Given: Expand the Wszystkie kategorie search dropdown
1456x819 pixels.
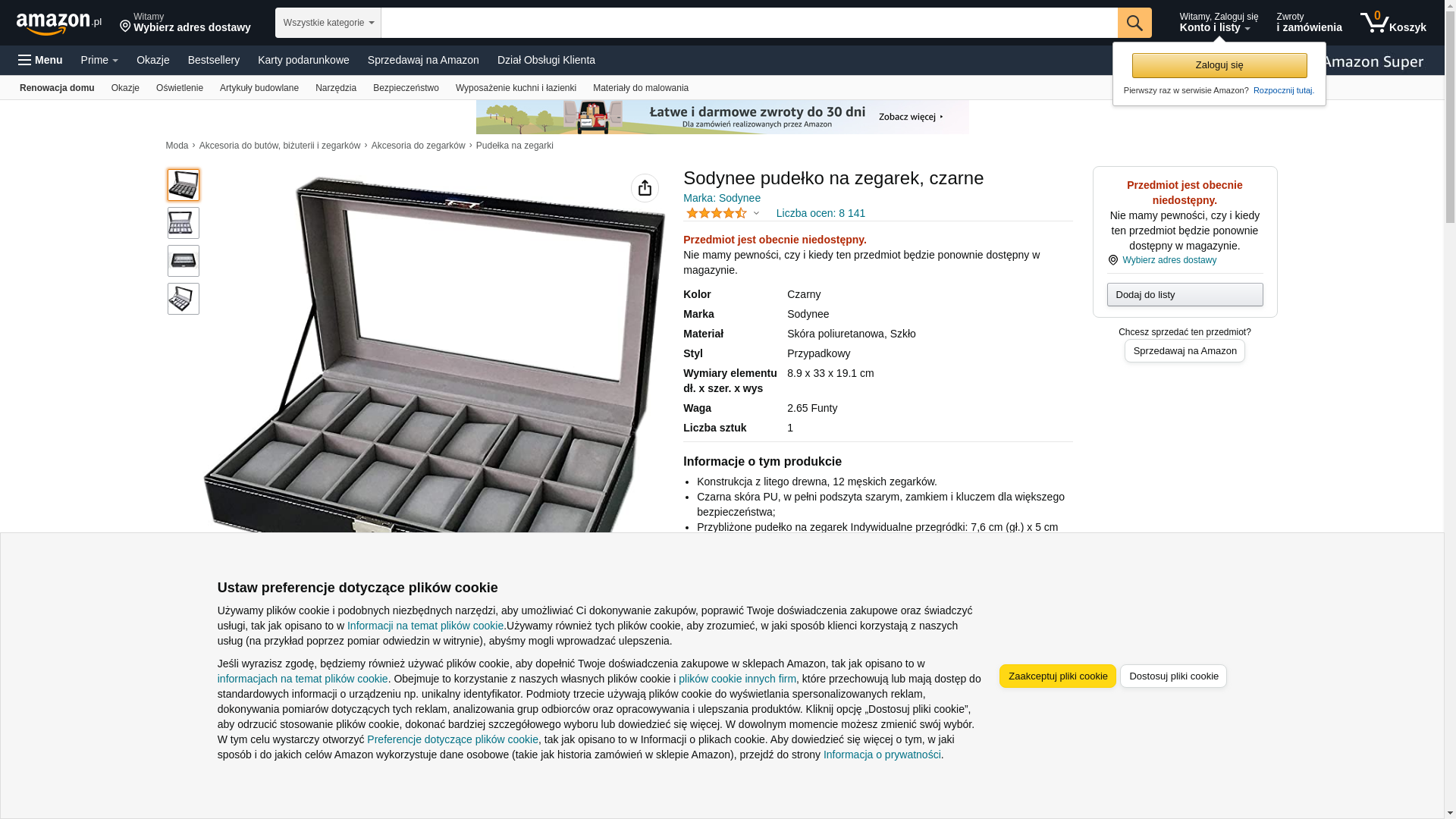Looking at the screenshot, I should 328,23.
